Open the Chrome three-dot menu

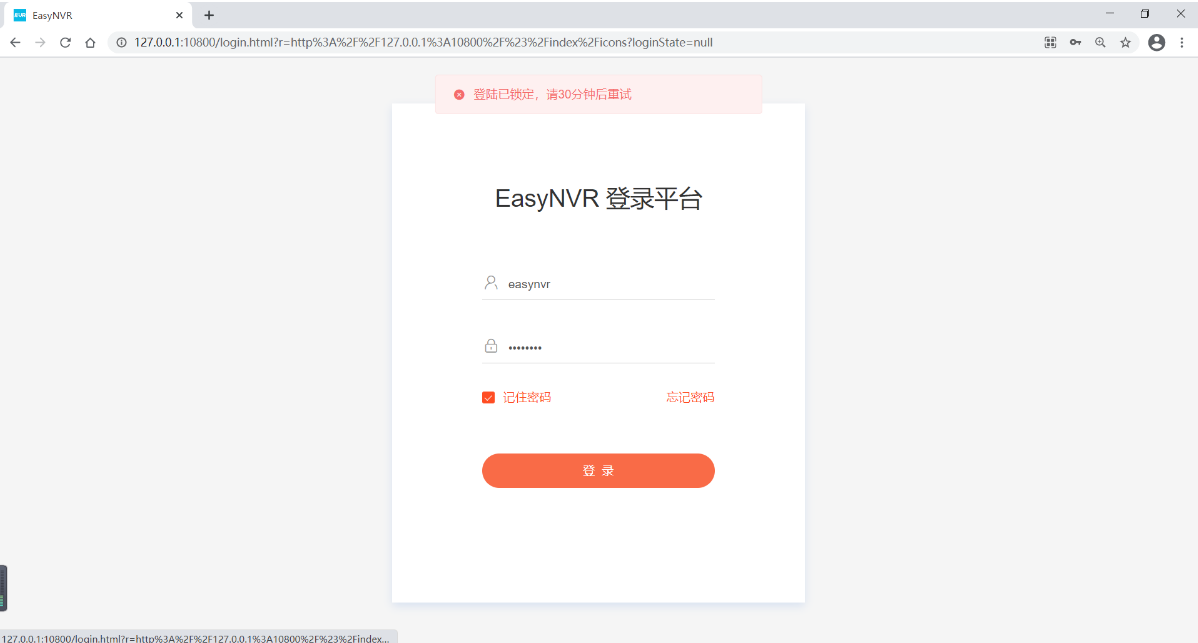(x=1182, y=43)
